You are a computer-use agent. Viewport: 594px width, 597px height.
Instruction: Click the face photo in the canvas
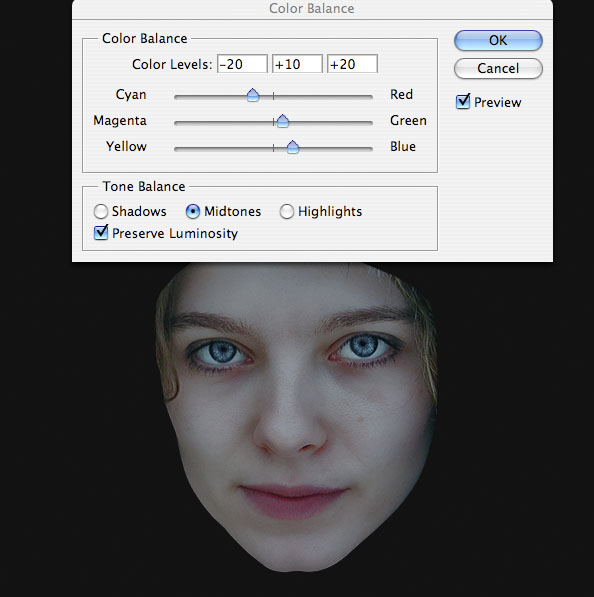[x=296, y=417]
